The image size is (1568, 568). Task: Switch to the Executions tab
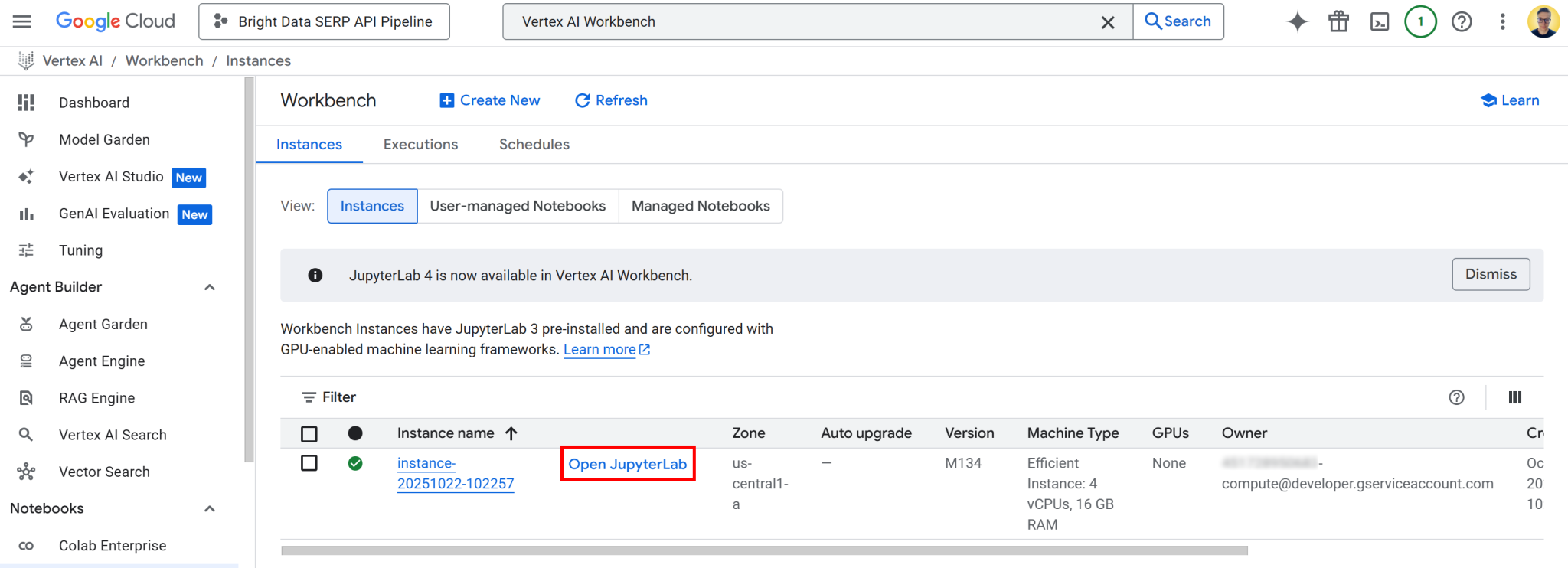pyautogui.click(x=420, y=145)
